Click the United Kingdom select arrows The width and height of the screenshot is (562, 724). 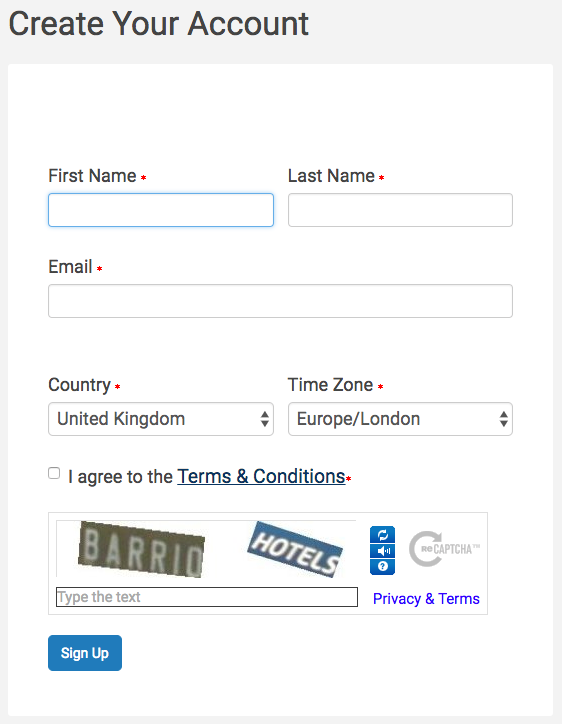click(265, 419)
